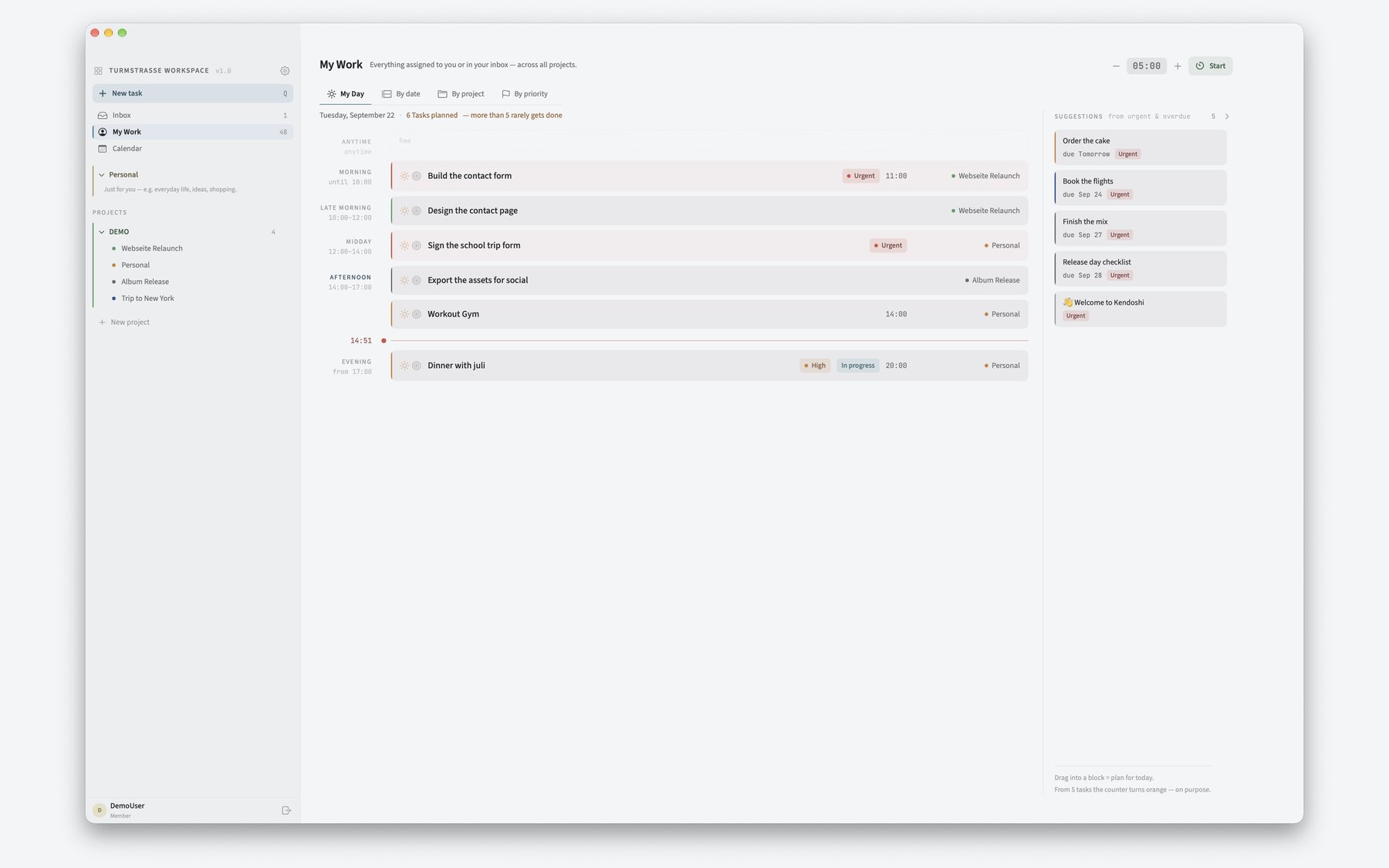Click the sun icon on Workout Gym

404,314
